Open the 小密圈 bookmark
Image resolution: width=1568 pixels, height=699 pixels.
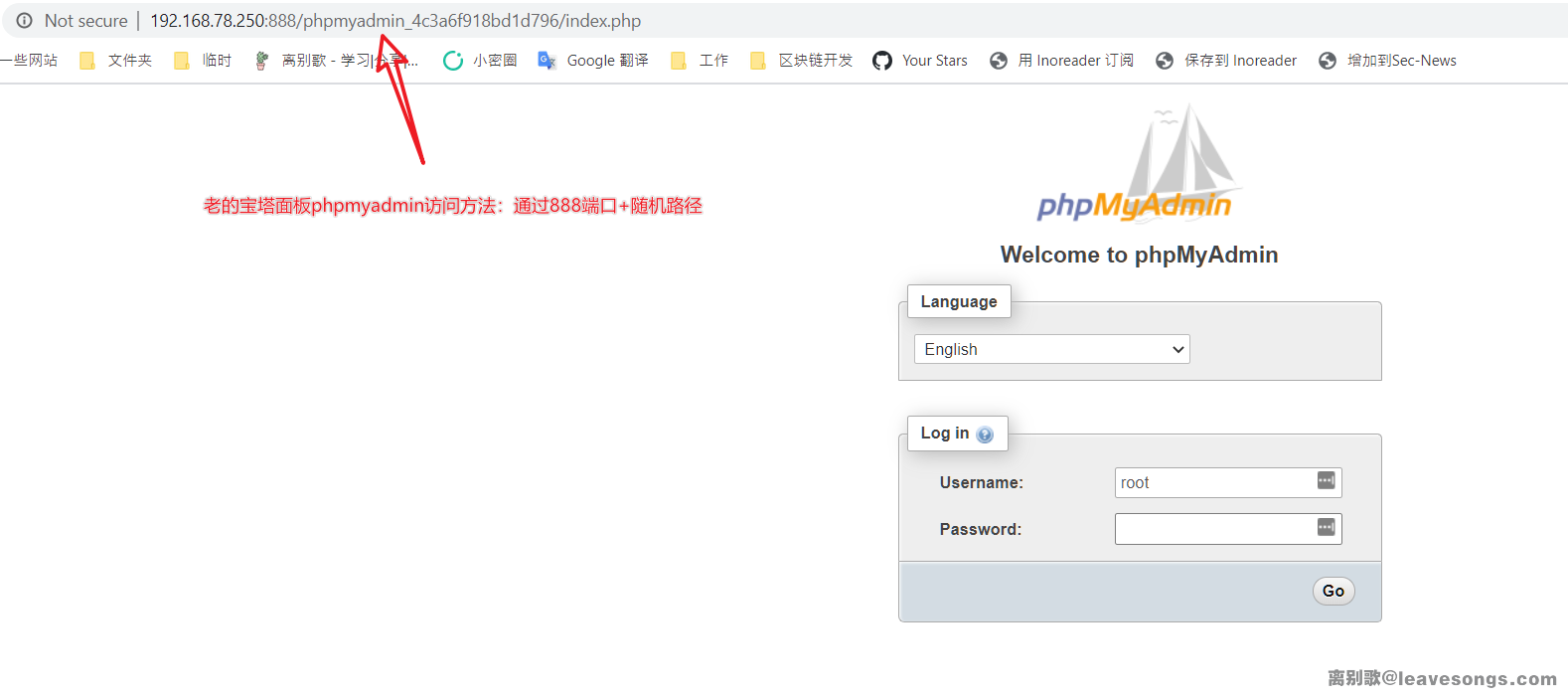click(x=480, y=61)
